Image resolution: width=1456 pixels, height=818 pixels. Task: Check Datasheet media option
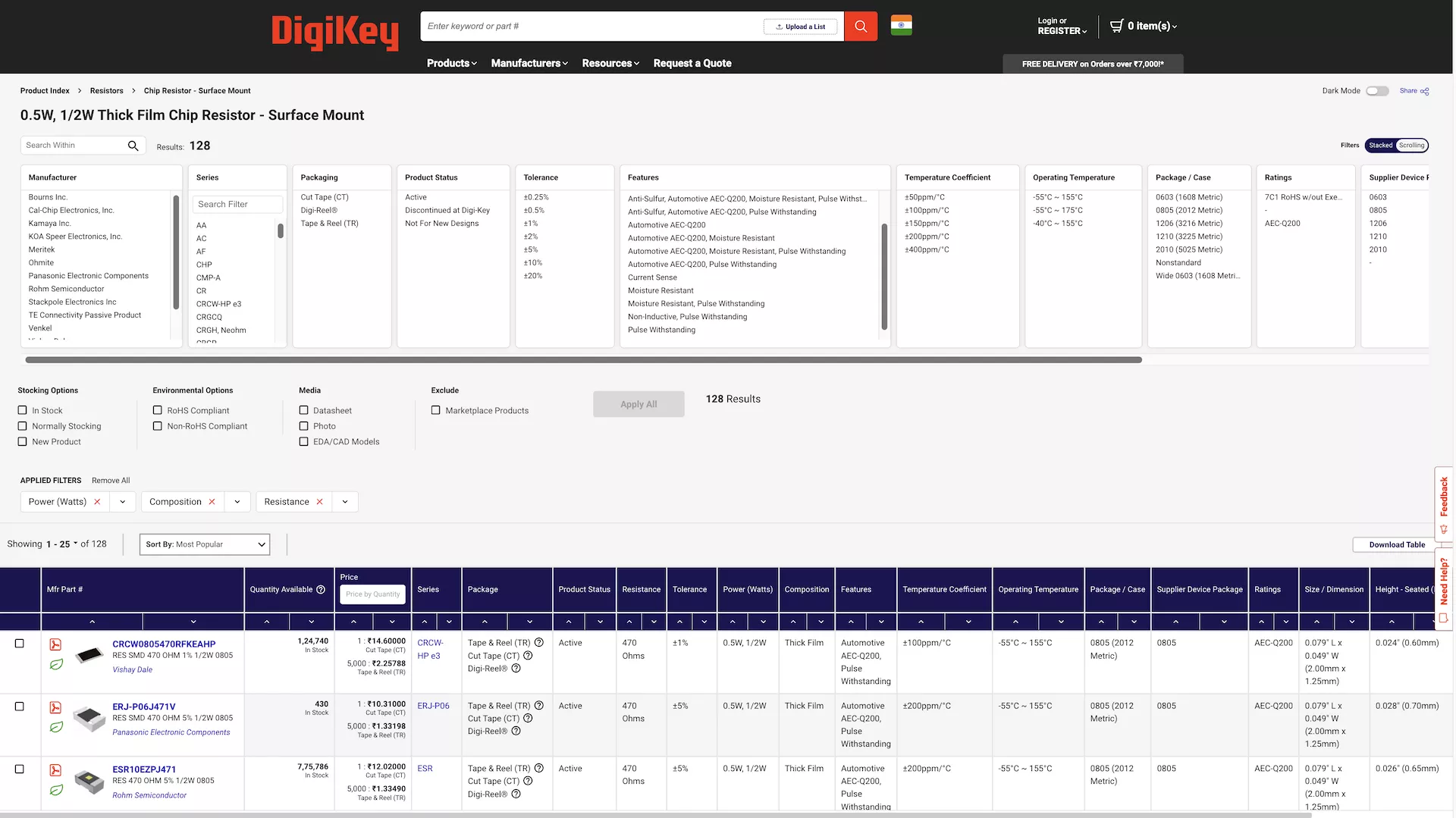click(303, 410)
